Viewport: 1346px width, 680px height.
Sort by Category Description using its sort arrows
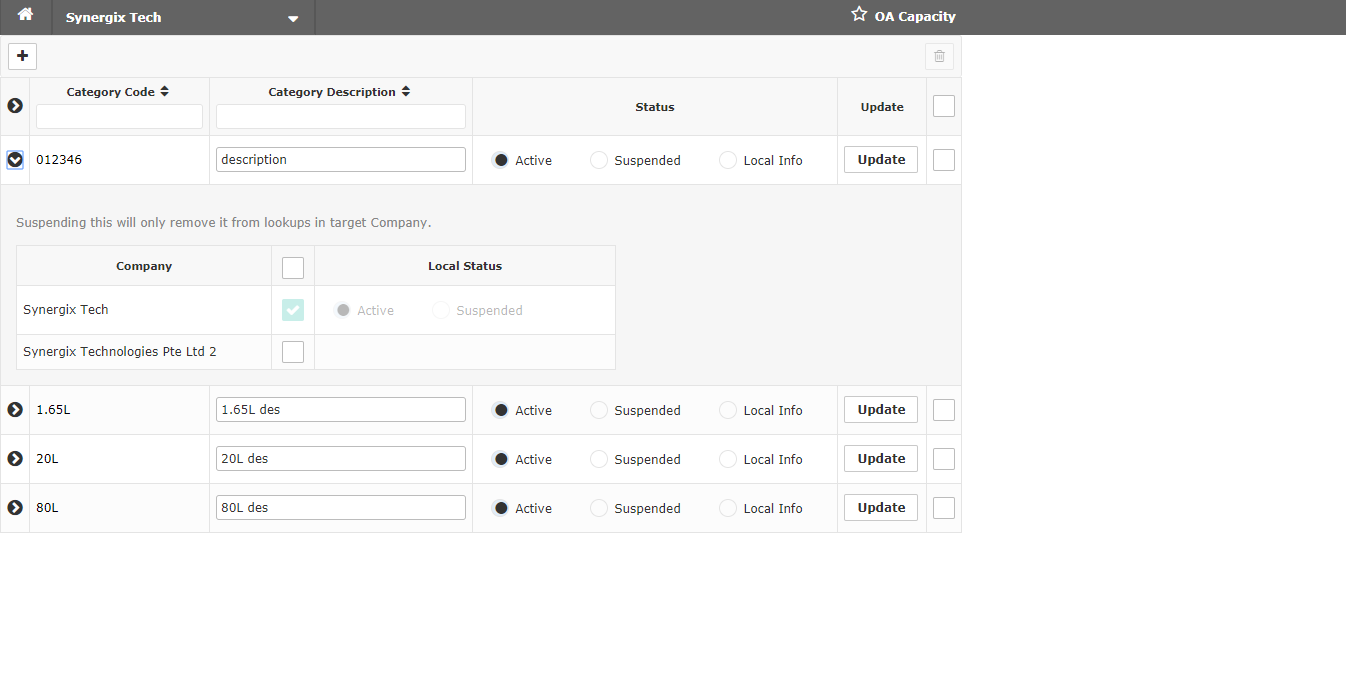[x=406, y=90]
